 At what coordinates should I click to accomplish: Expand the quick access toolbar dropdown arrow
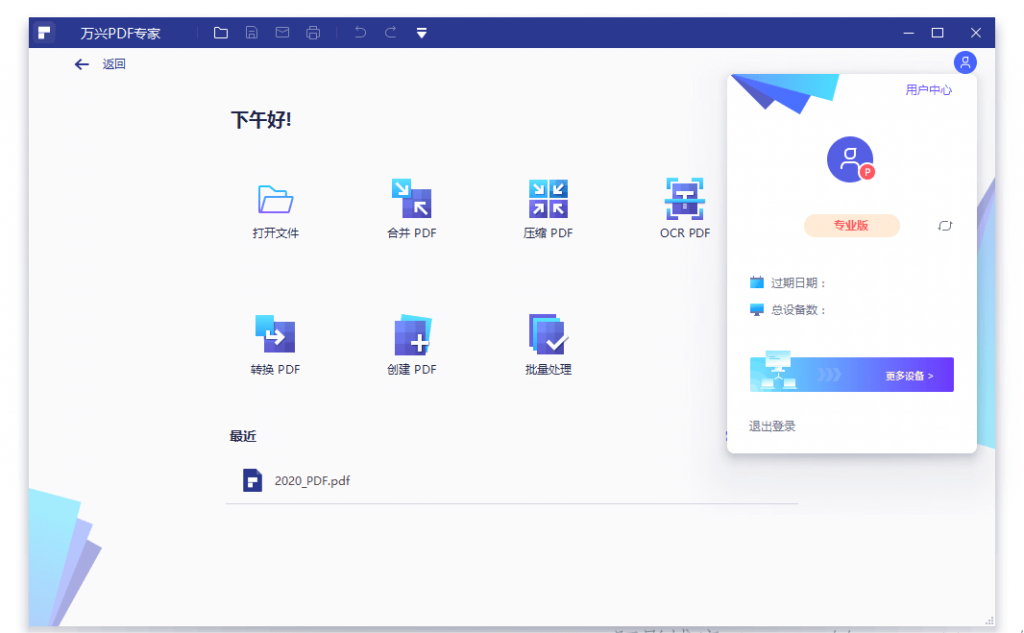coord(422,33)
